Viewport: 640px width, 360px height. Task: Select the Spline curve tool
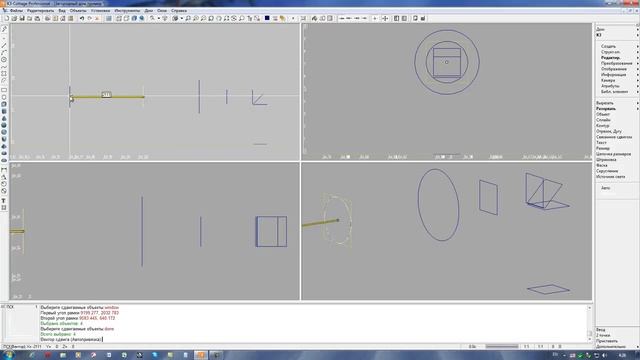(4, 67)
